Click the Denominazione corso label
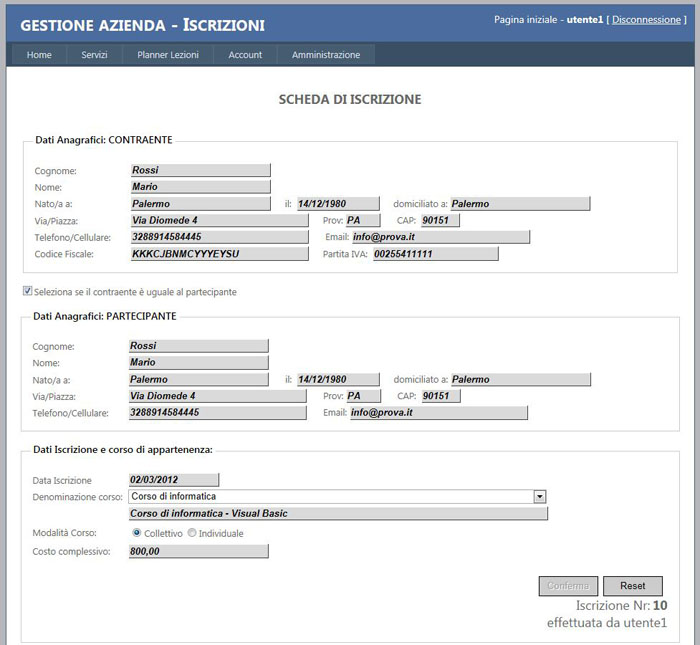 point(77,497)
